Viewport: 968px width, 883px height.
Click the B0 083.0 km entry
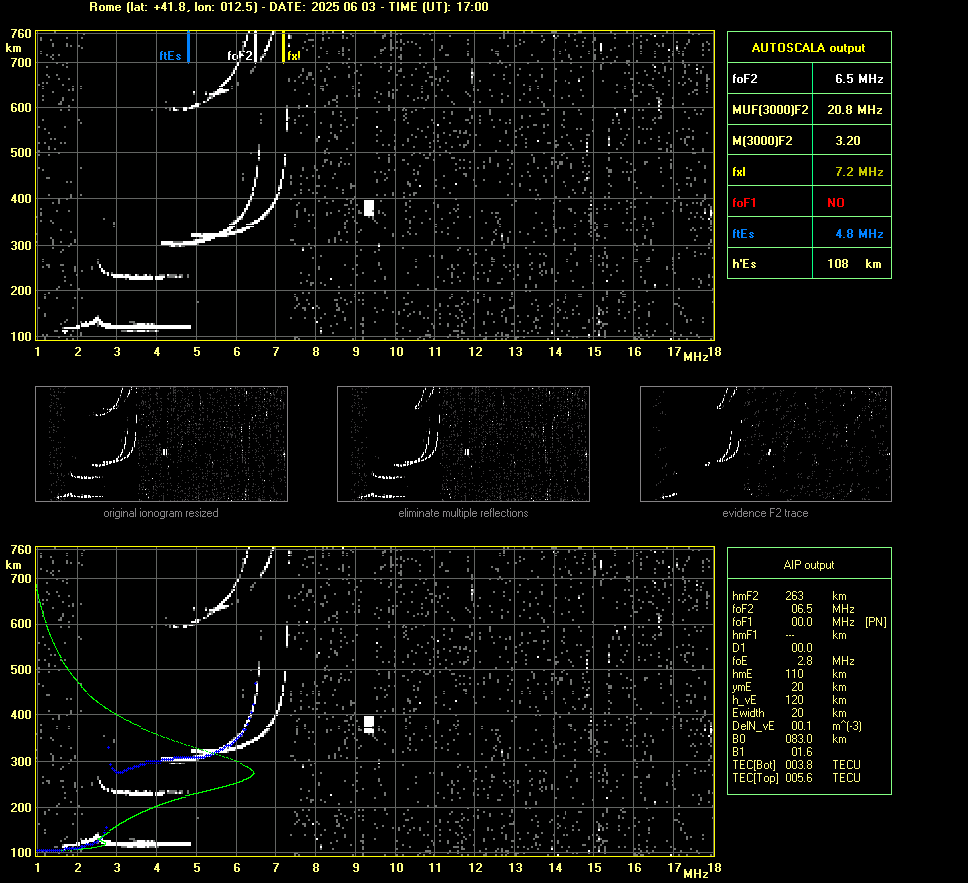tap(789, 739)
